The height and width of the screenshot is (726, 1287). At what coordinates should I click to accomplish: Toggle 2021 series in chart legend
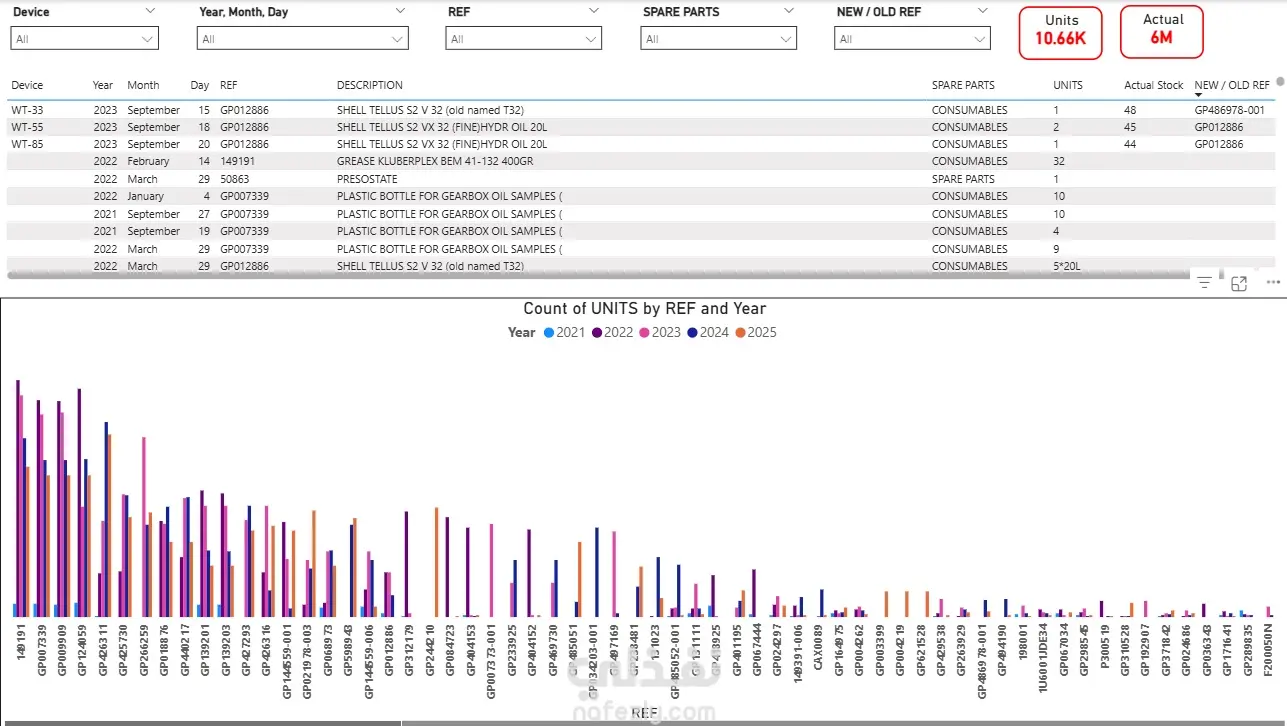564,332
